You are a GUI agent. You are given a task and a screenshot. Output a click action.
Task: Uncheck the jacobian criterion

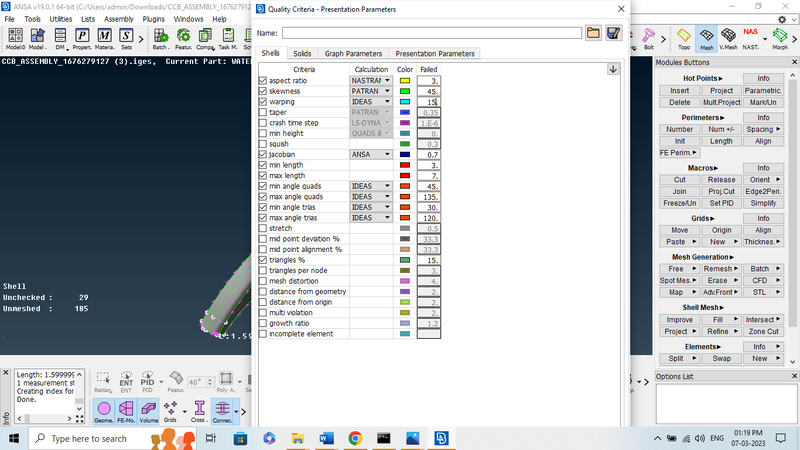(263, 154)
